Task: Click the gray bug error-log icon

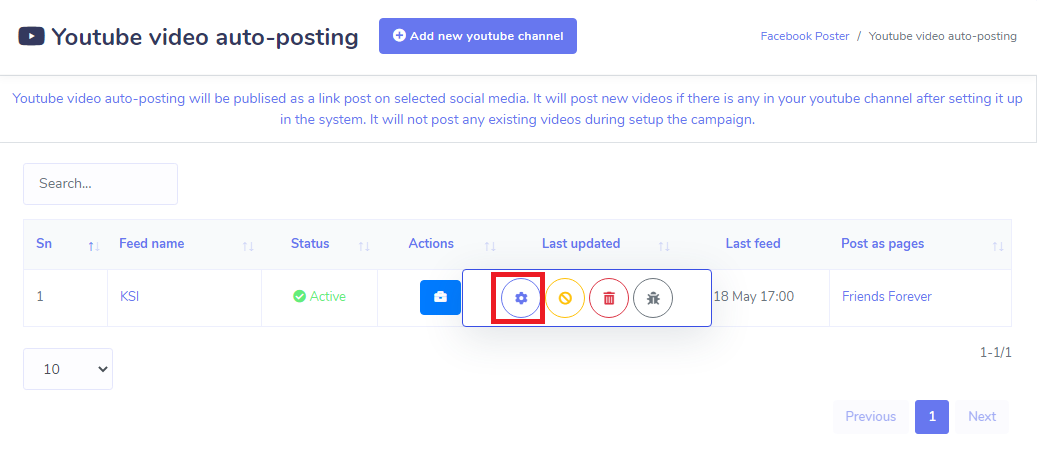Action: 653,298
